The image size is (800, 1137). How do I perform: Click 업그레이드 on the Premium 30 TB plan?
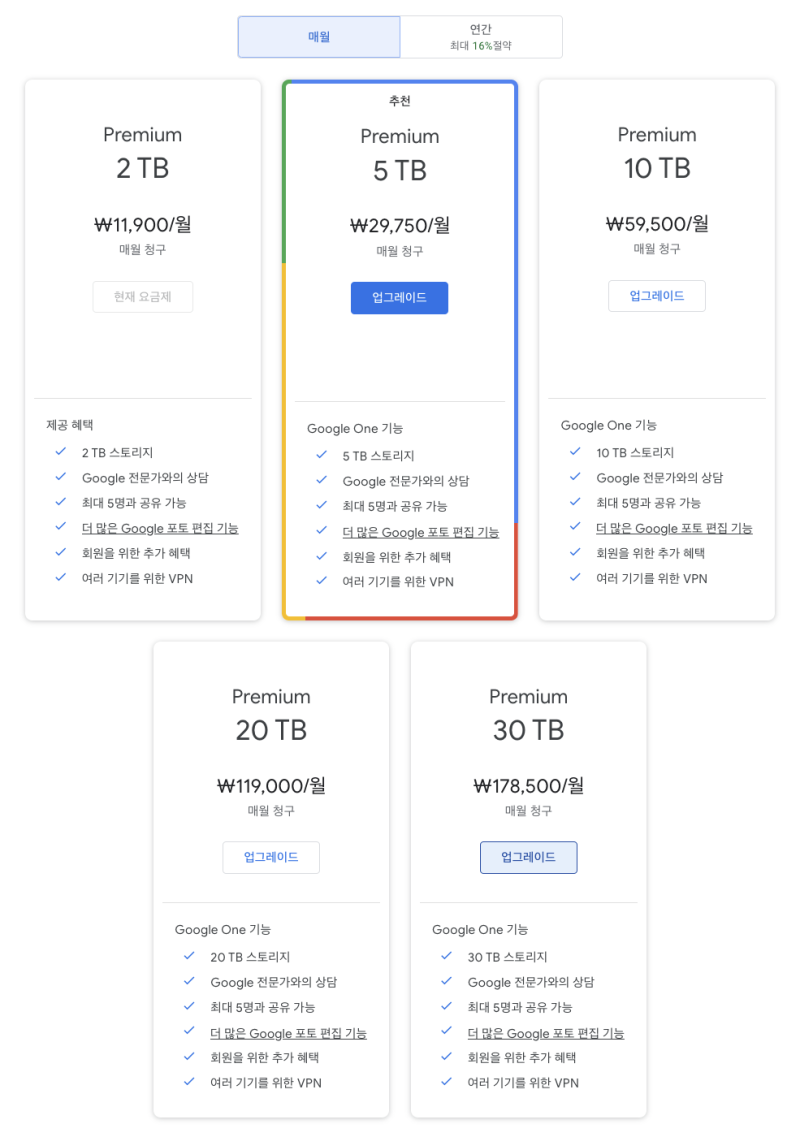[x=528, y=857]
